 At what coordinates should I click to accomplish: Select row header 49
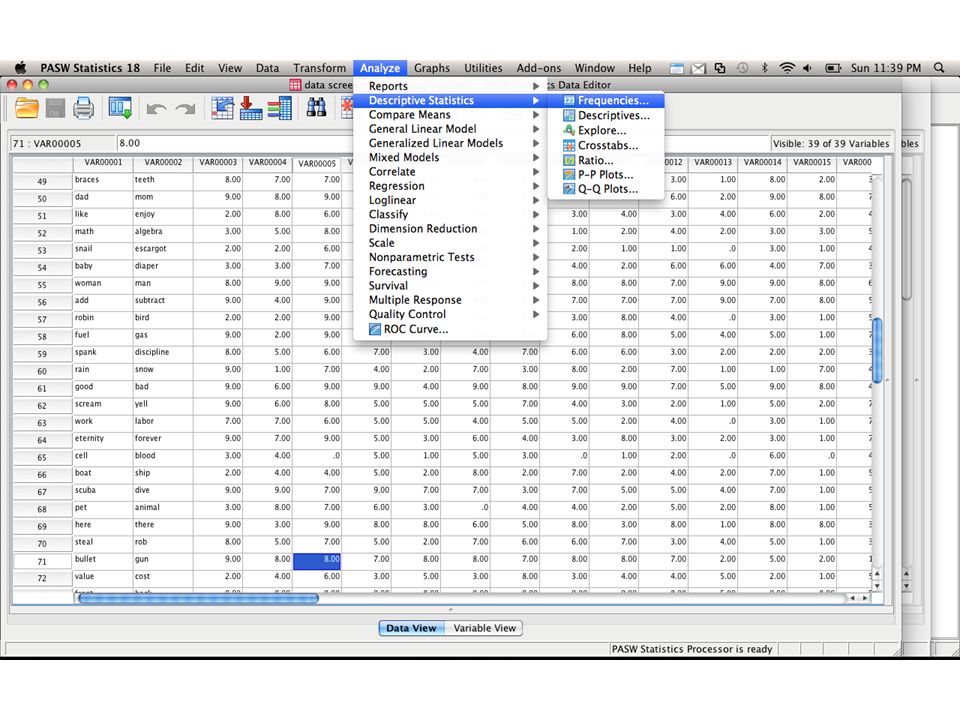[42, 181]
